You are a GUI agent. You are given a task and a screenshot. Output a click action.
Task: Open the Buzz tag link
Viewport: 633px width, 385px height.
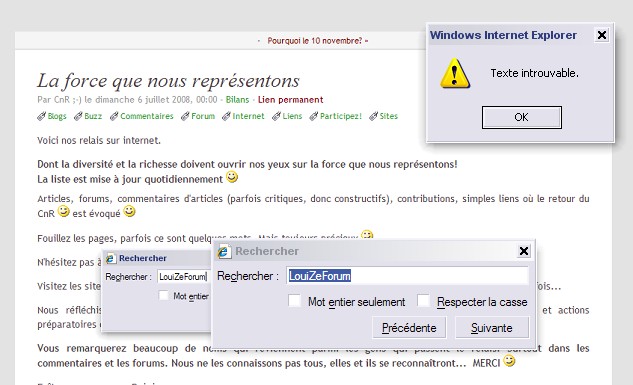pyautogui.click(x=93, y=116)
